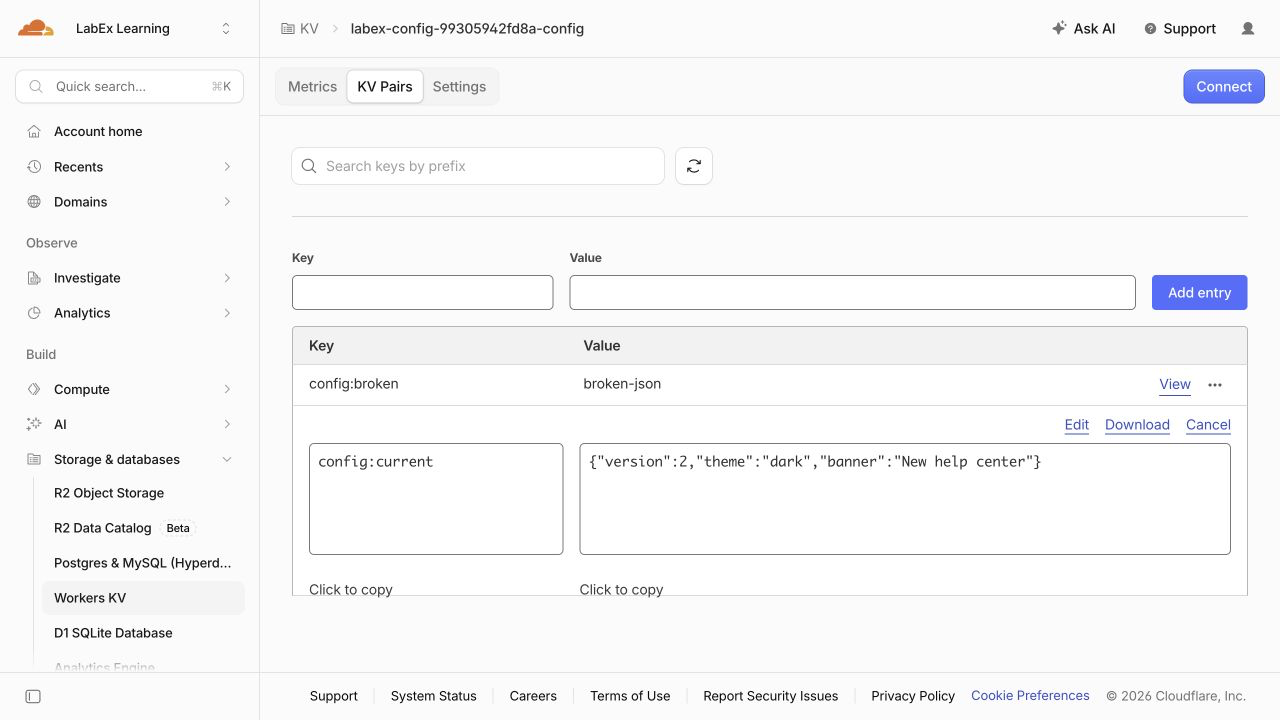This screenshot has height=720, width=1280.
Task: Click the Compute icon
Action: coord(34,389)
